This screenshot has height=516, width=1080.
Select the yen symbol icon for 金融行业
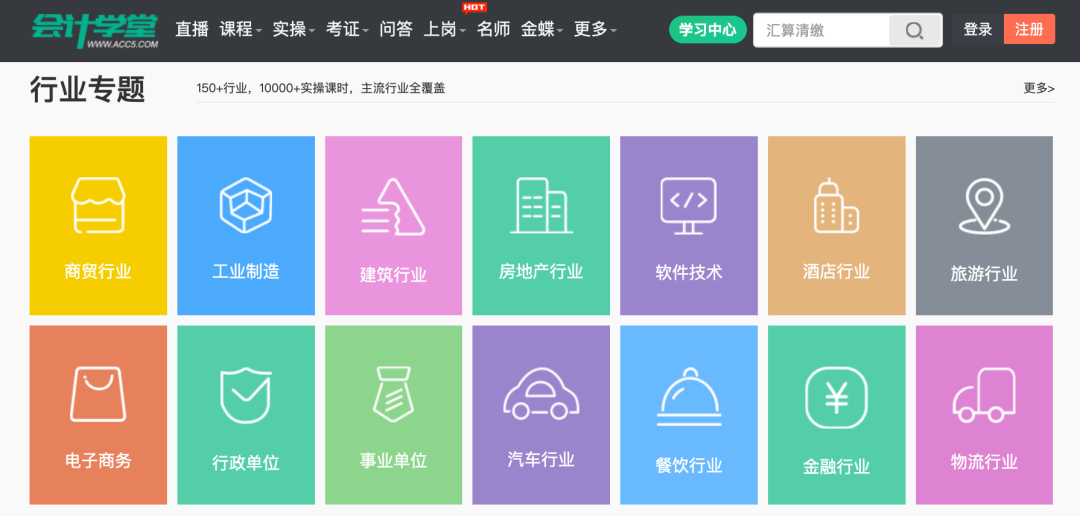(x=836, y=398)
